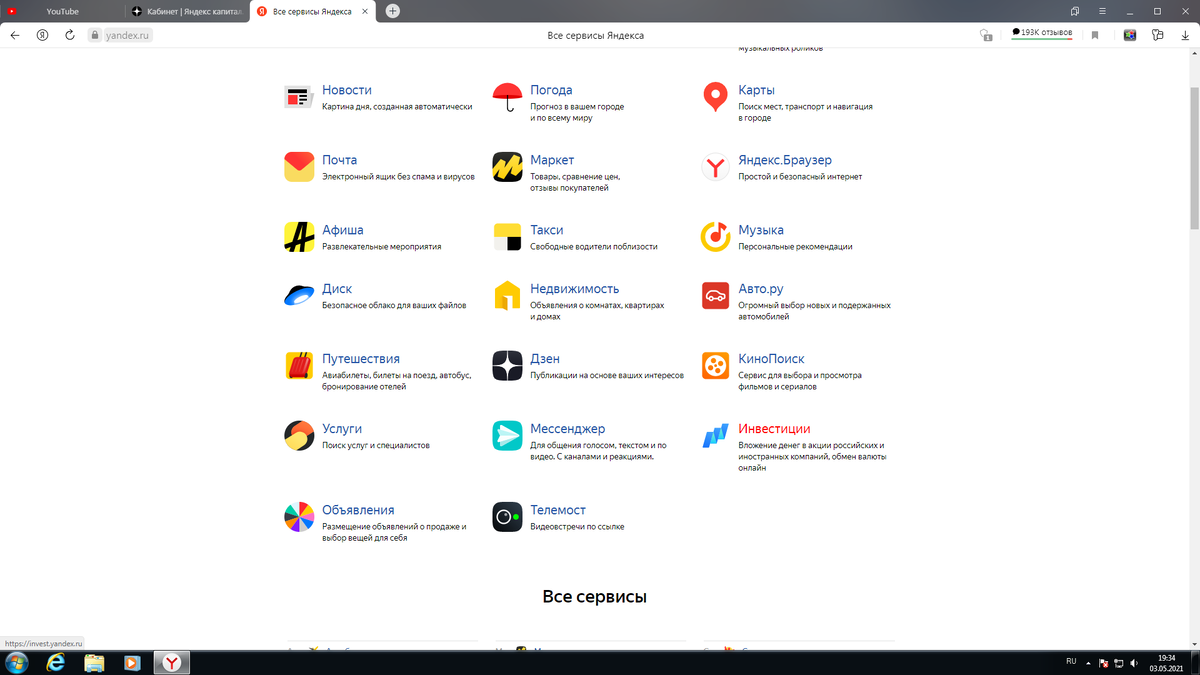Open the Афиша icon
Screen dimensions: 1200x675
pyautogui.click(x=299, y=237)
